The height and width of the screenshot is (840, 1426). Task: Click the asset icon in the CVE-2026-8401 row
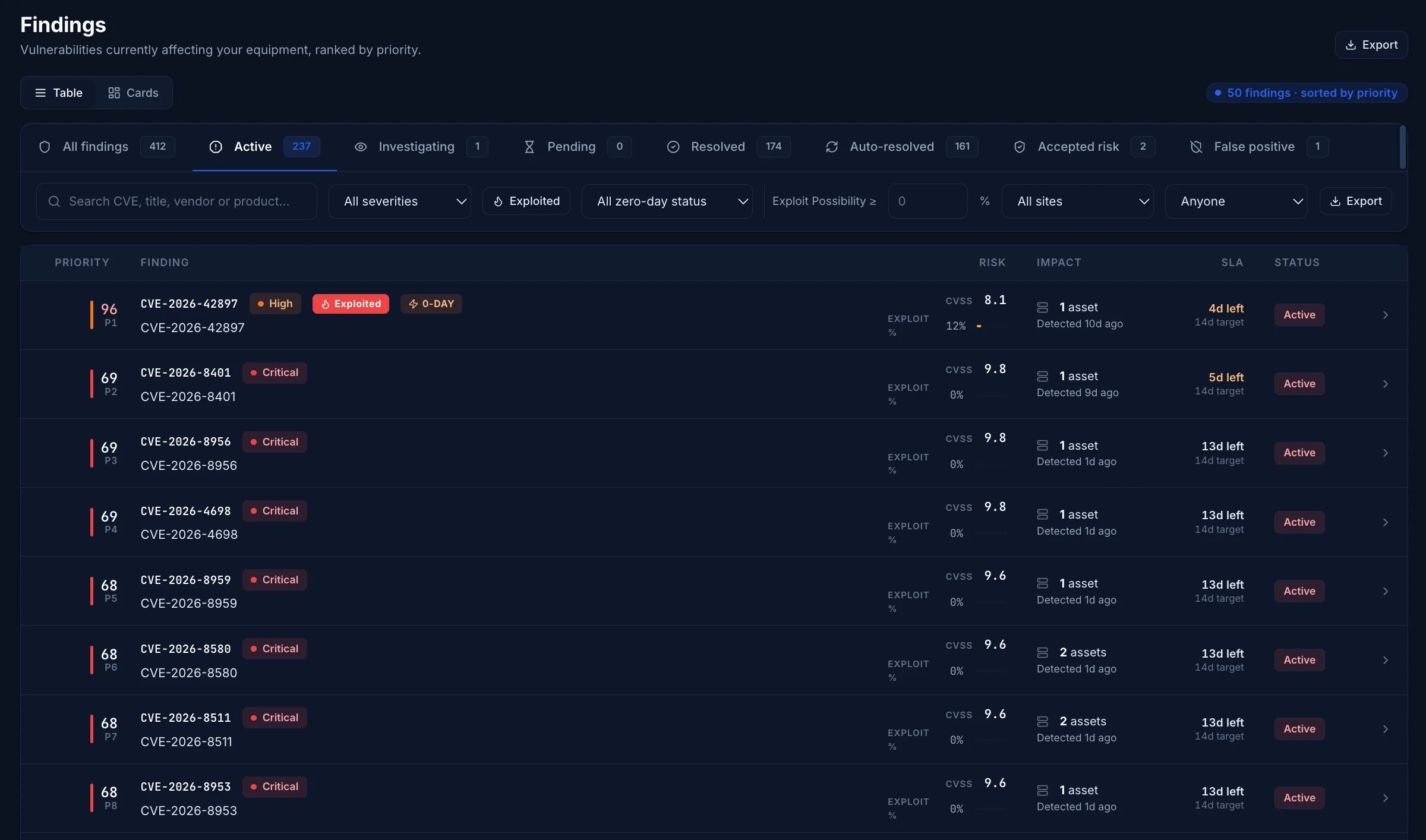pyautogui.click(x=1042, y=376)
